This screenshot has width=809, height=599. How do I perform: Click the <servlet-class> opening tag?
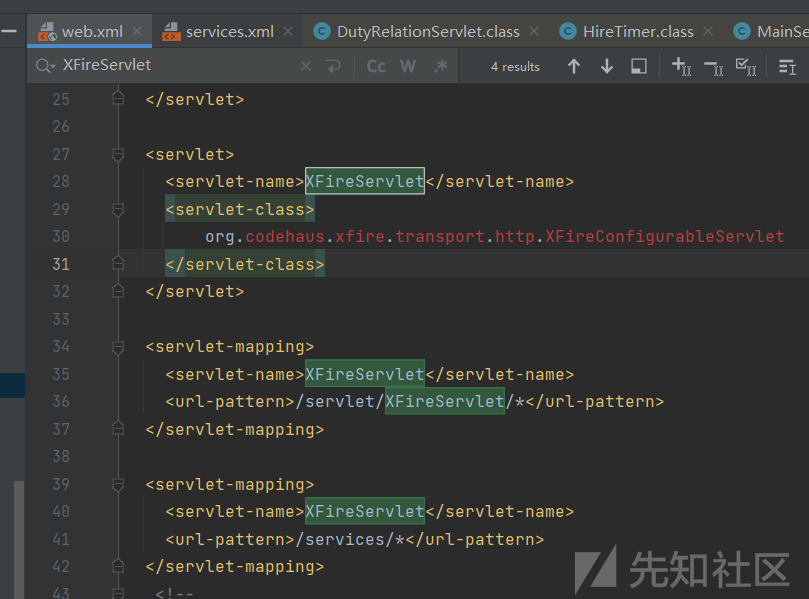pos(240,209)
